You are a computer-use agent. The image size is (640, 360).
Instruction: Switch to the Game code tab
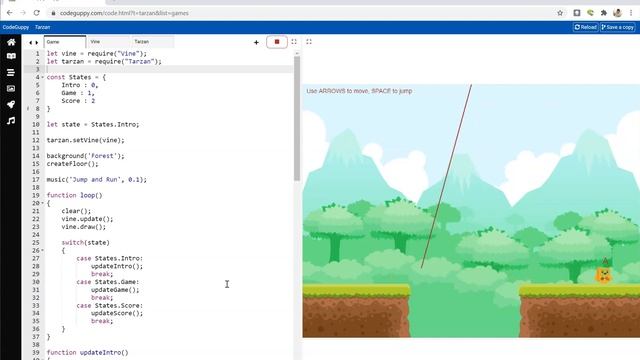click(x=65, y=42)
